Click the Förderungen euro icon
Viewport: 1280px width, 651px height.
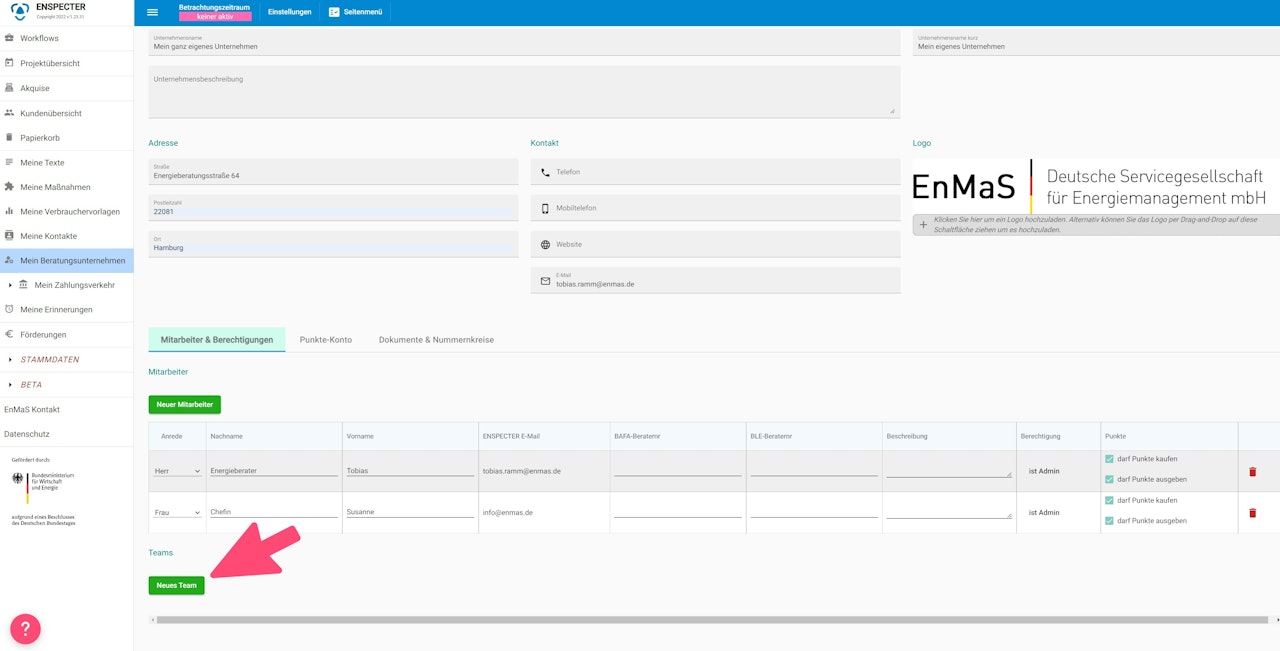click(9, 334)
